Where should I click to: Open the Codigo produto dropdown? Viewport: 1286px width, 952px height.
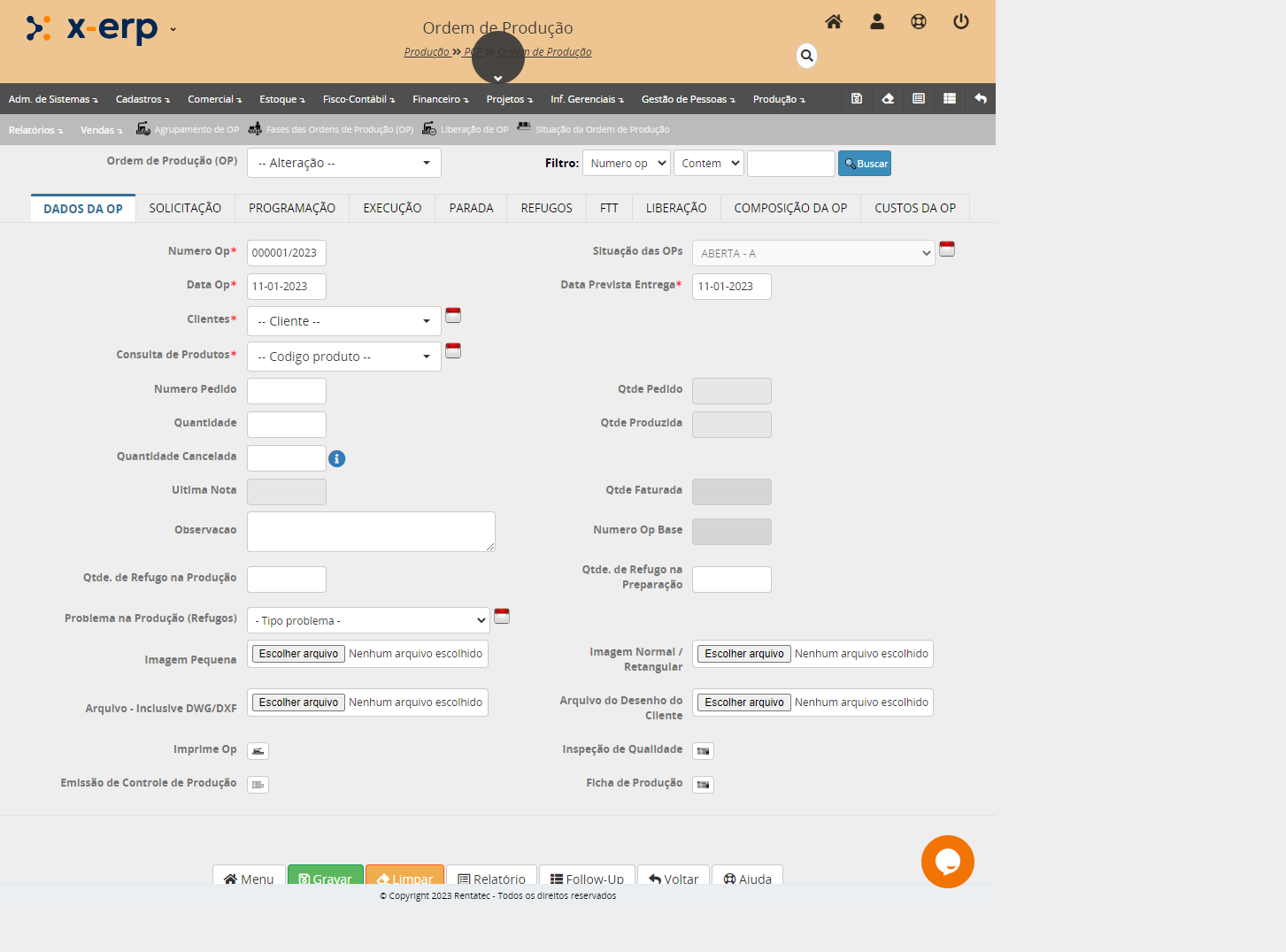point(343,357)
